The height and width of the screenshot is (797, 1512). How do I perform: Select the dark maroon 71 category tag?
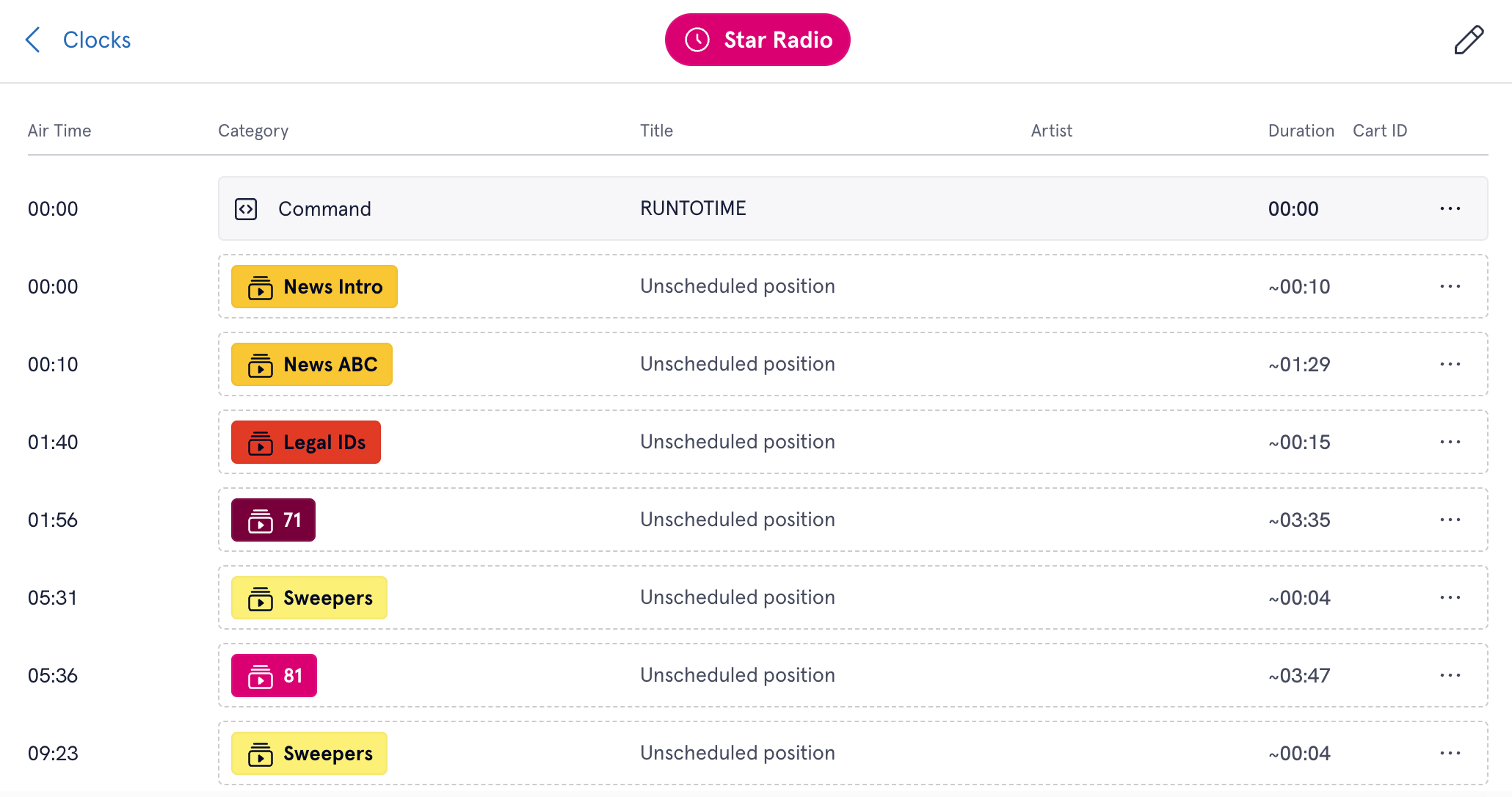tap(273, 520)
